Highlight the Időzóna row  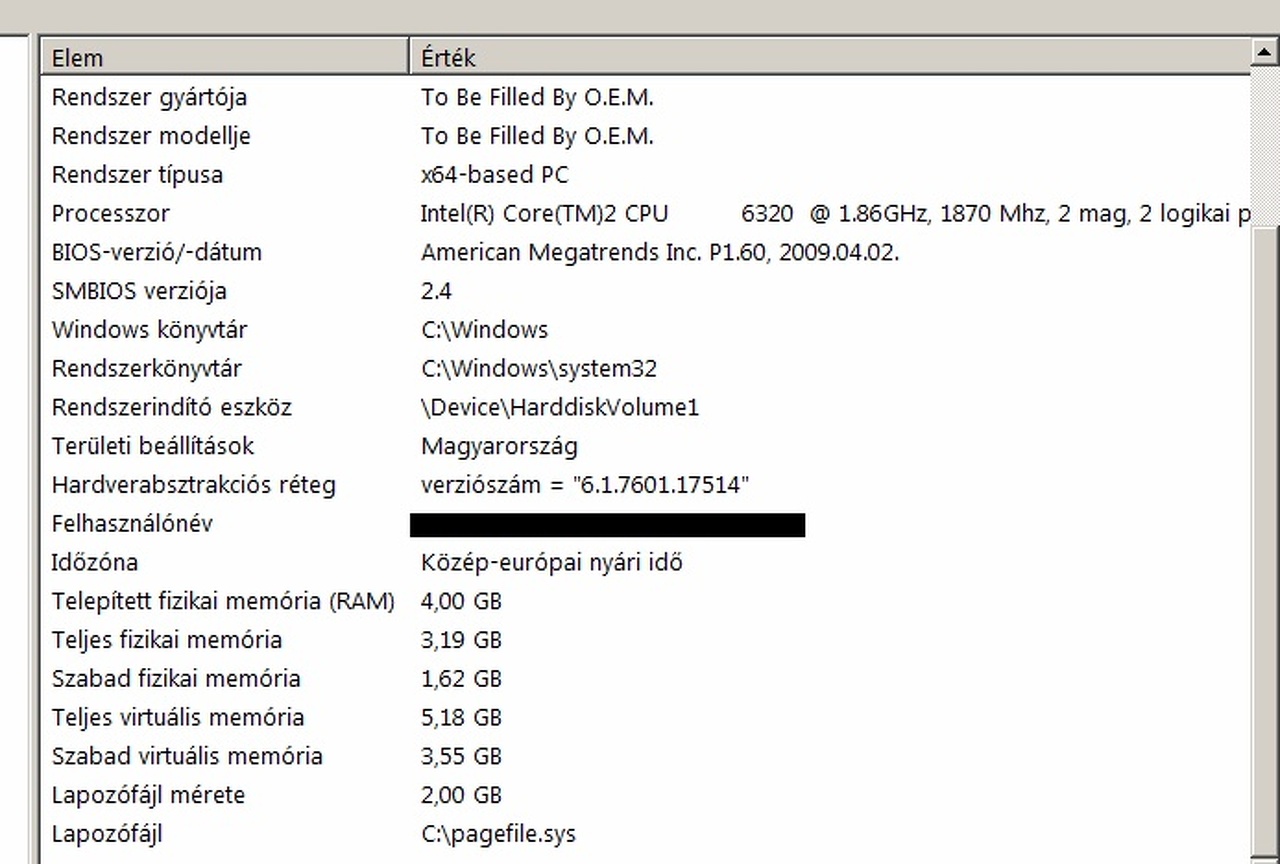click(x=95, y=562)
